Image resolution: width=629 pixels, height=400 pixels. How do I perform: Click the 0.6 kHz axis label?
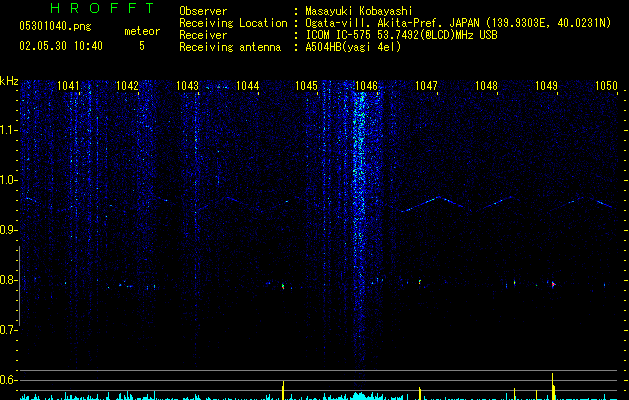point(9,380)
